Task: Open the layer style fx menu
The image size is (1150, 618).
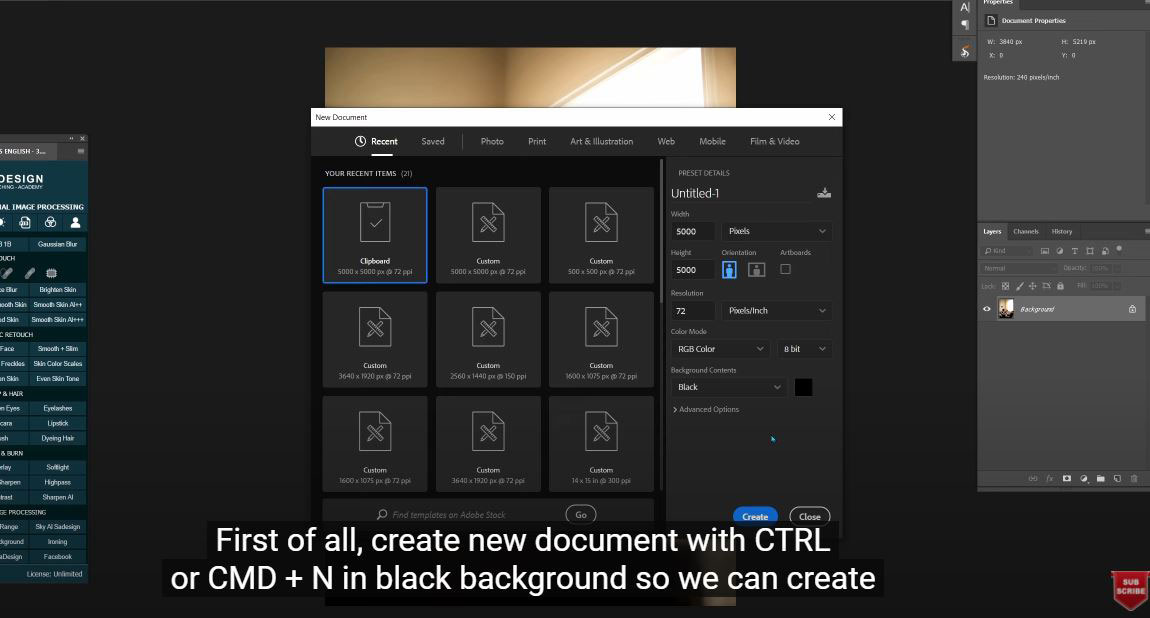Action: (x=1049, y=479)
